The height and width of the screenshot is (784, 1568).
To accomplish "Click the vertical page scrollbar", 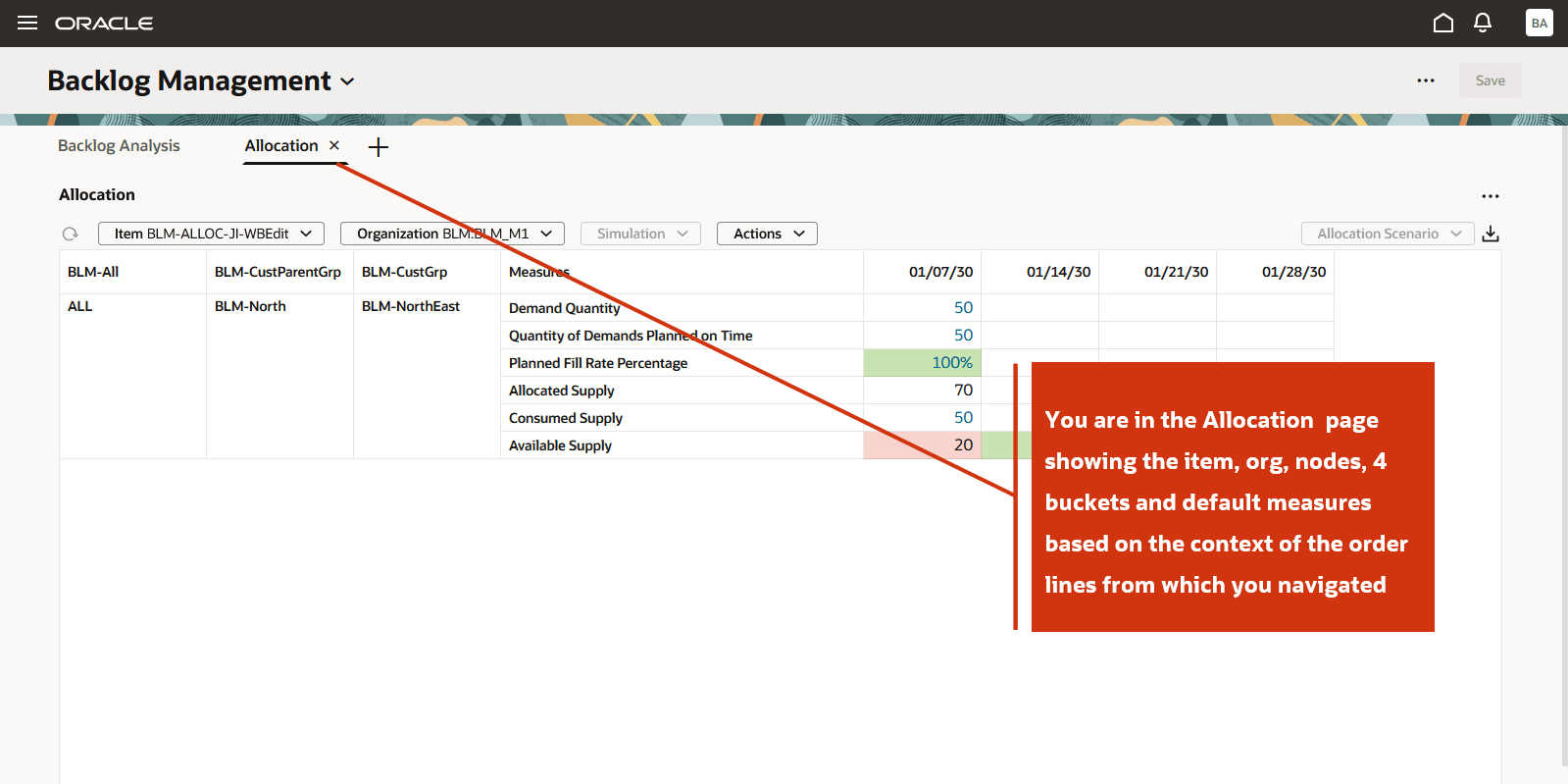I will (1564, 446).
